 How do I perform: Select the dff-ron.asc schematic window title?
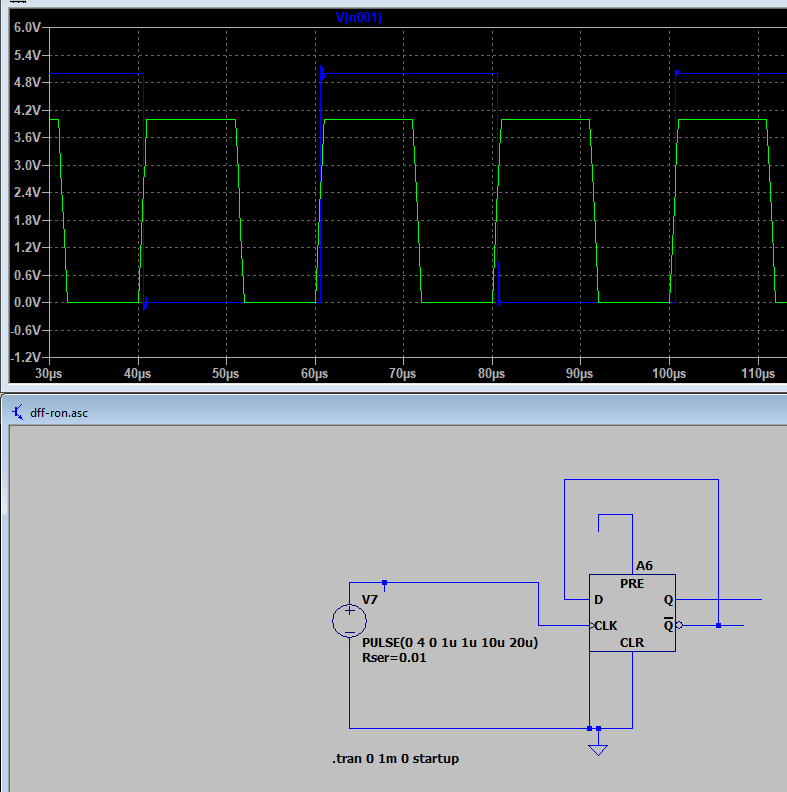[59, 413]
